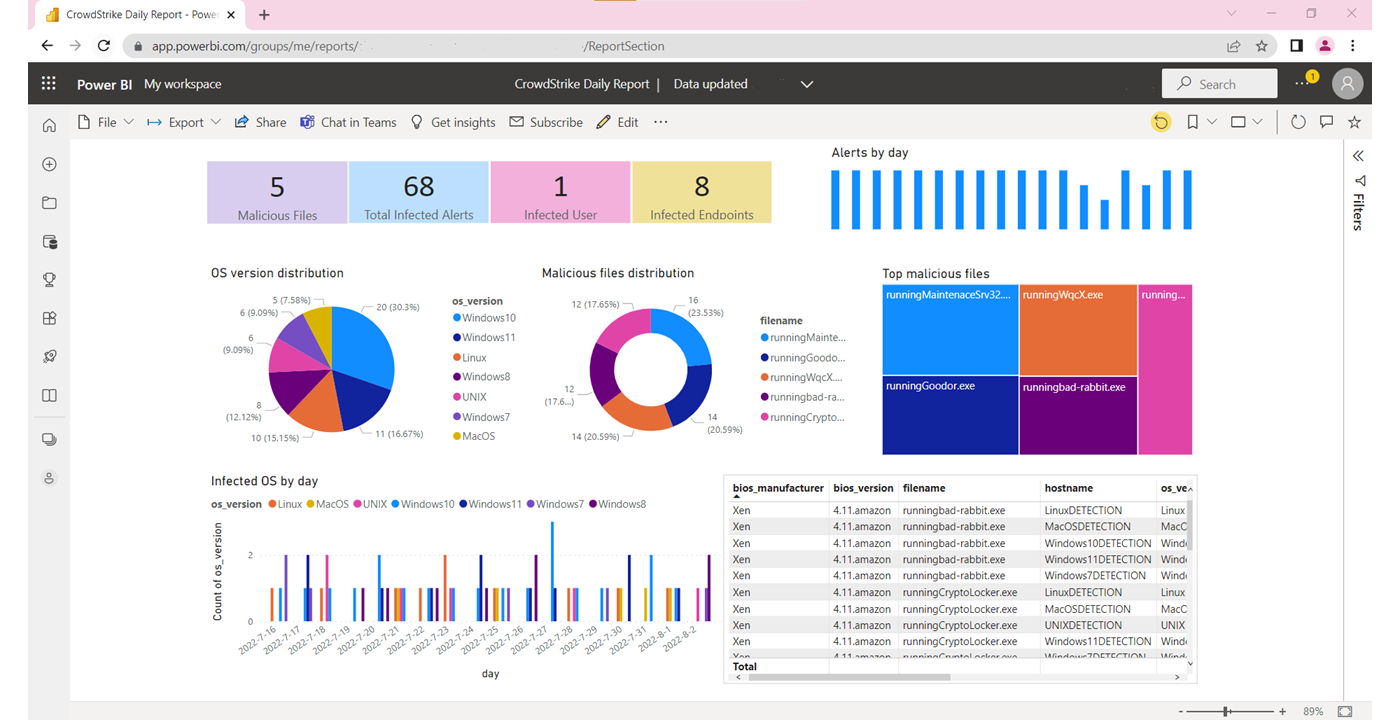Image resolution: width=1400 pixels, height=720 pixels.
Task: Select the Total Infected Alerts card
Action: (418, 192)
